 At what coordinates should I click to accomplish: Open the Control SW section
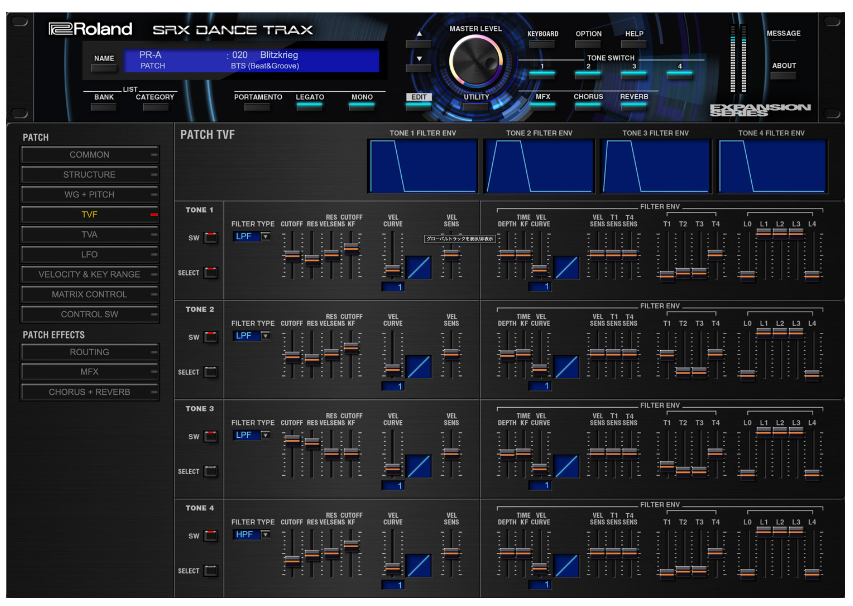[x=90, y=314]
